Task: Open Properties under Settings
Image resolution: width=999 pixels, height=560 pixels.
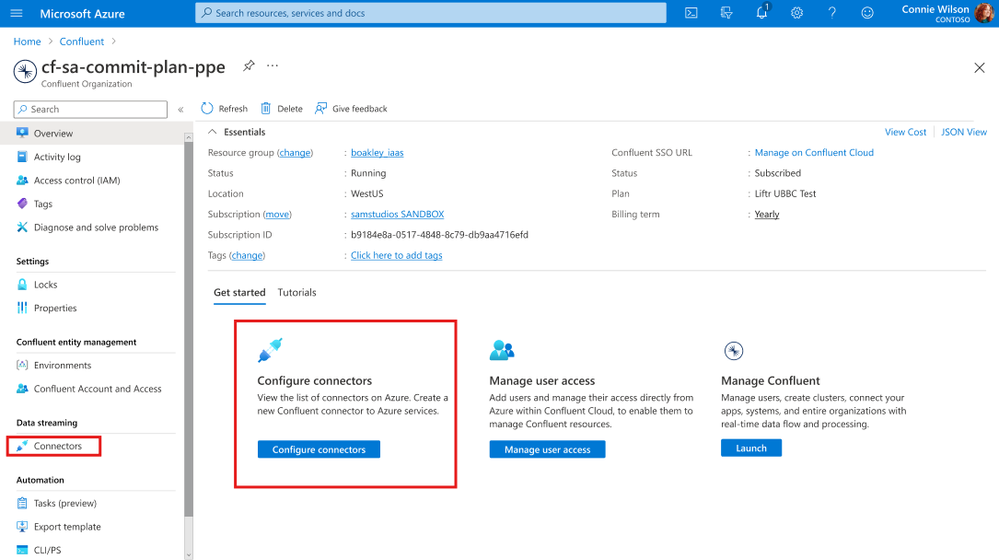Action: tap(55, 308)
